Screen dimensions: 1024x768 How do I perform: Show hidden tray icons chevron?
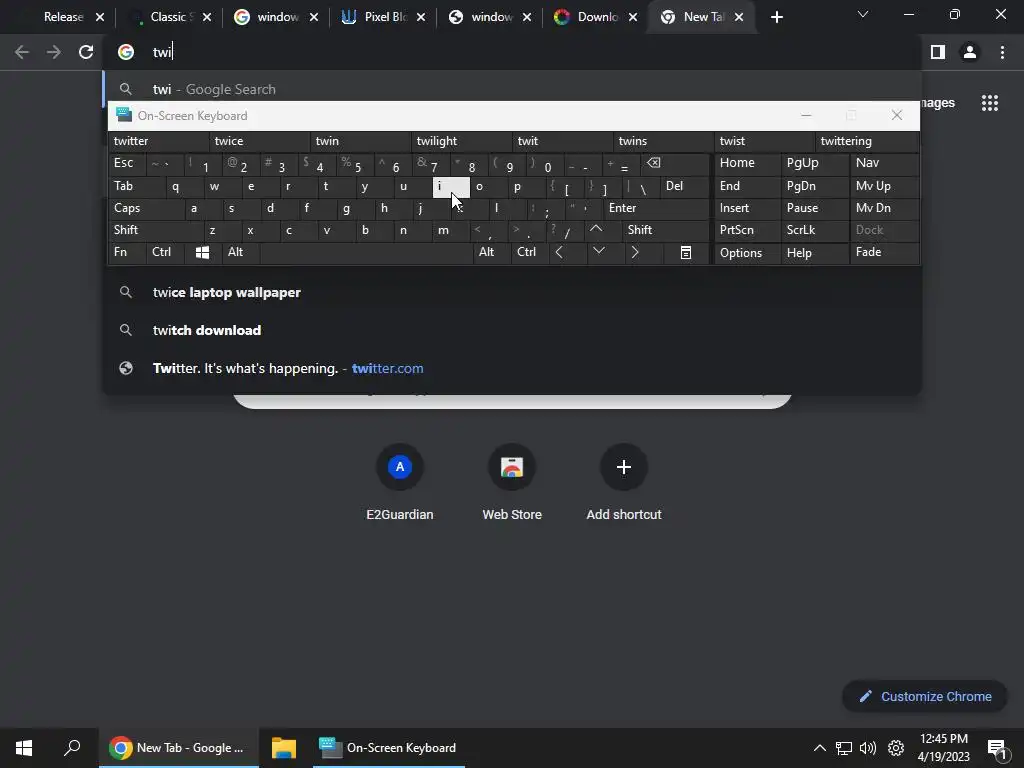pyautogui.click(x=820, y=748)
